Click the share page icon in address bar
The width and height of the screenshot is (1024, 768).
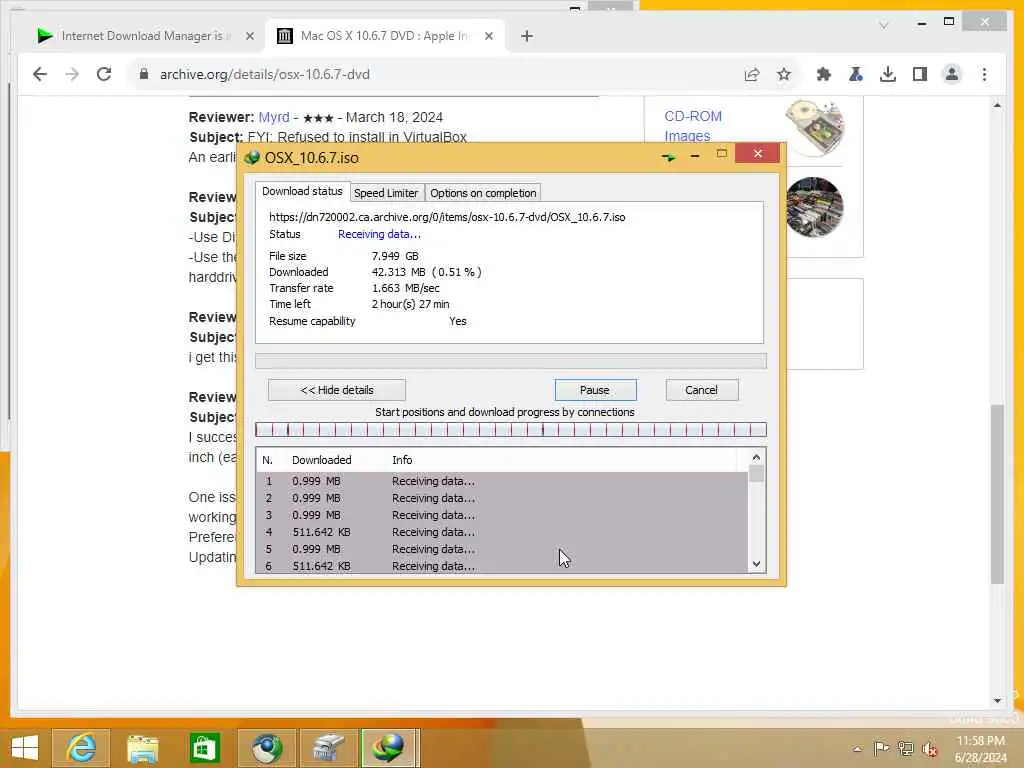pyautogui.click(x=752, y=74)
